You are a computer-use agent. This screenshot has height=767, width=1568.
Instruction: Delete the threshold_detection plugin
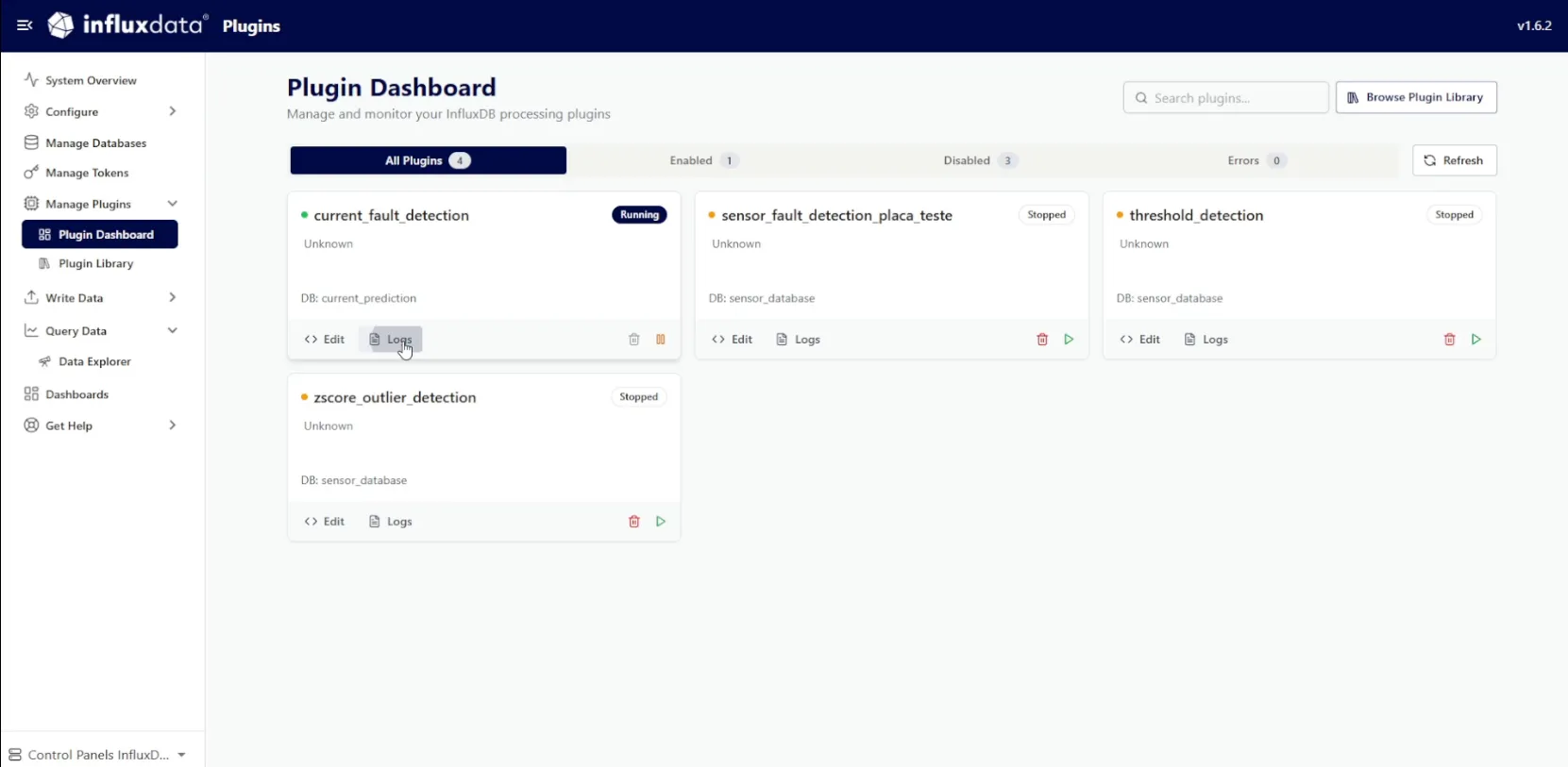(x=1450, y=340)
